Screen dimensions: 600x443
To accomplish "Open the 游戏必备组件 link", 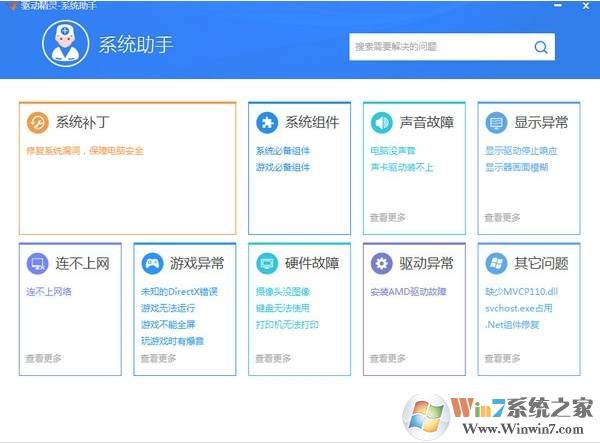I will pos(282,167).
